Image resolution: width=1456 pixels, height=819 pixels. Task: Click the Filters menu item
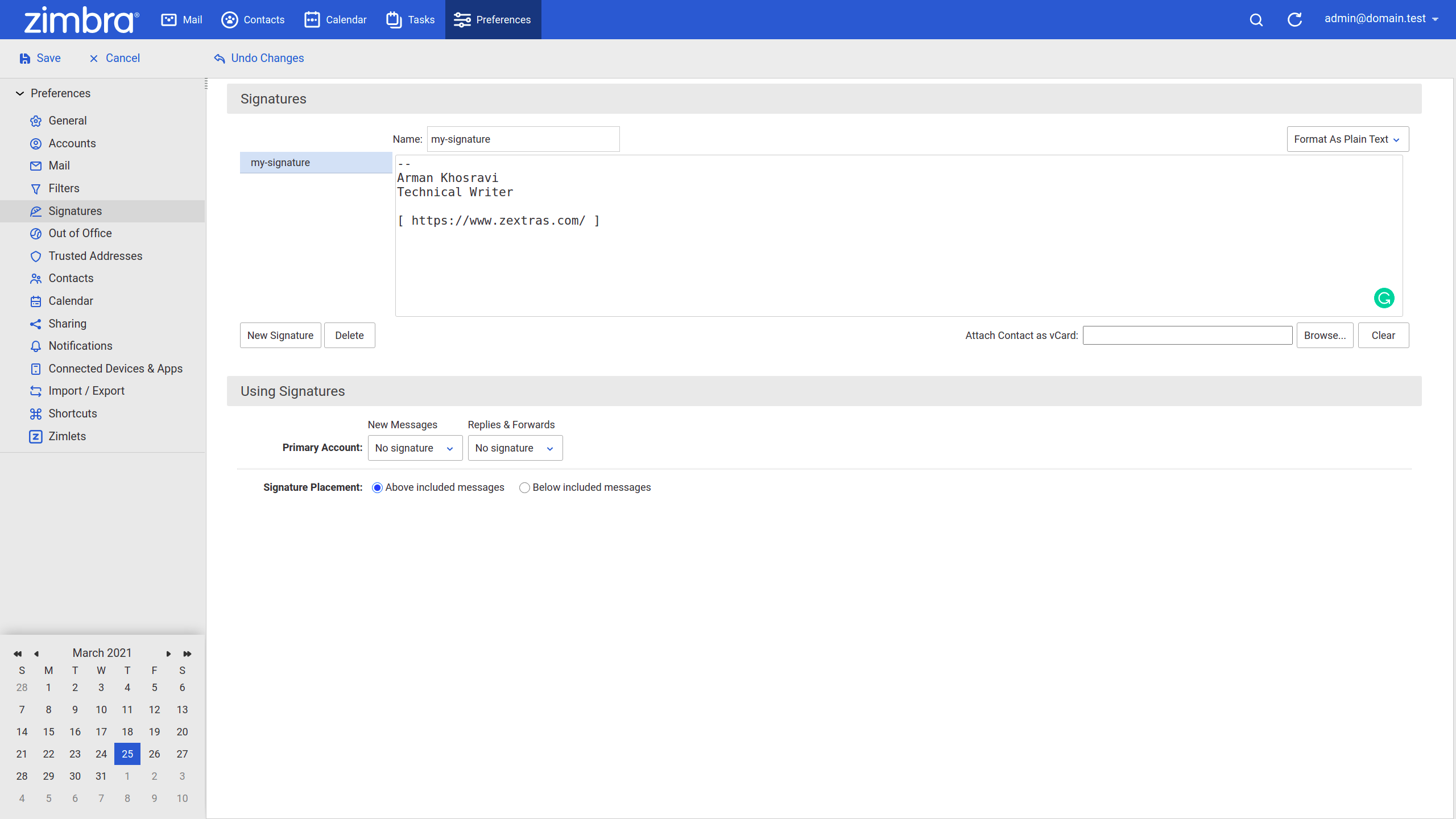click(63, 188)
